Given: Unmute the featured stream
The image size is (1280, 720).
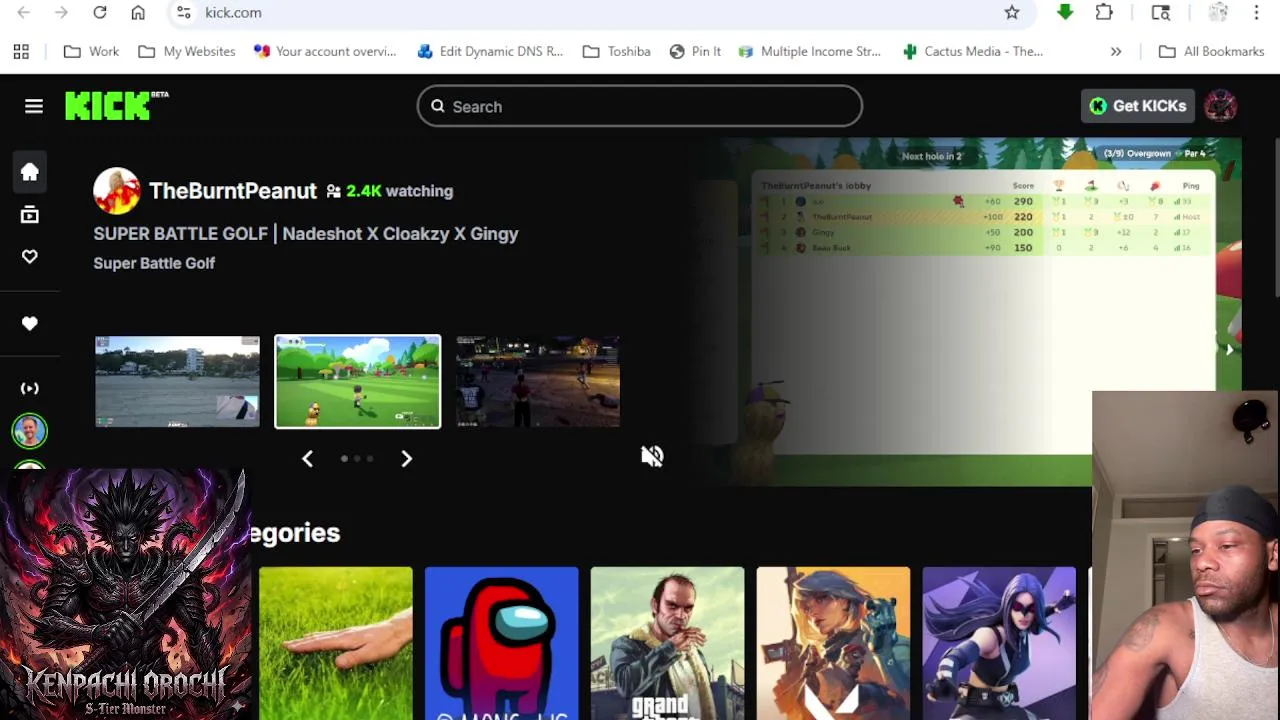Looking at the screenshot, I should click(x=652, y=456).
